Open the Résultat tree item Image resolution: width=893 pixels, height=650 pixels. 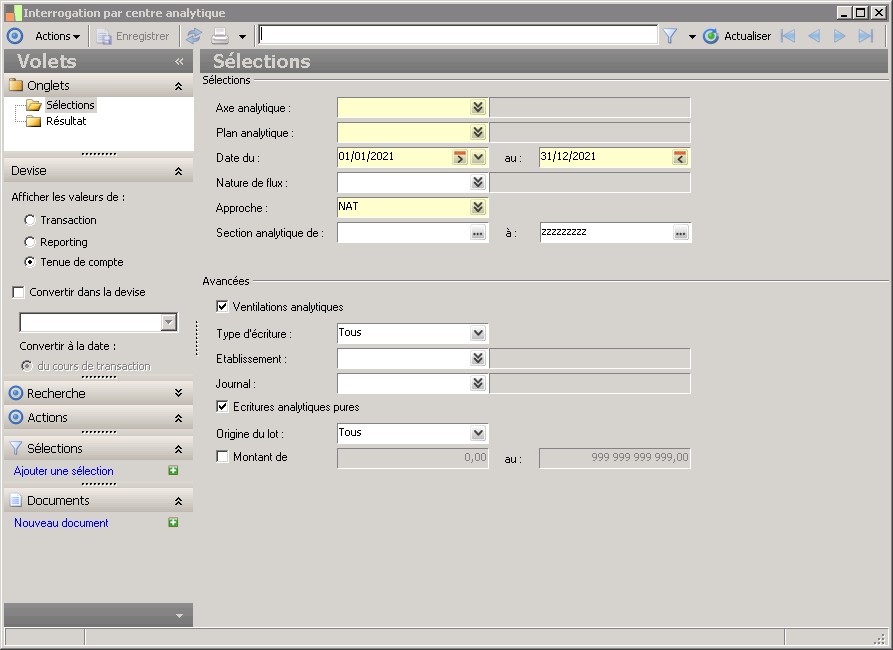66,121
